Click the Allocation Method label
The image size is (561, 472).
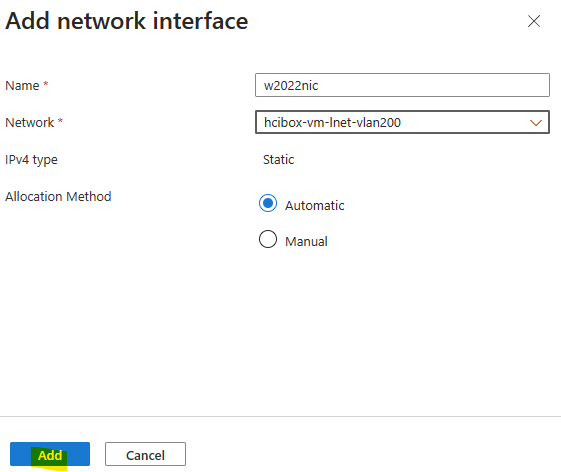[x=58, y=196]
